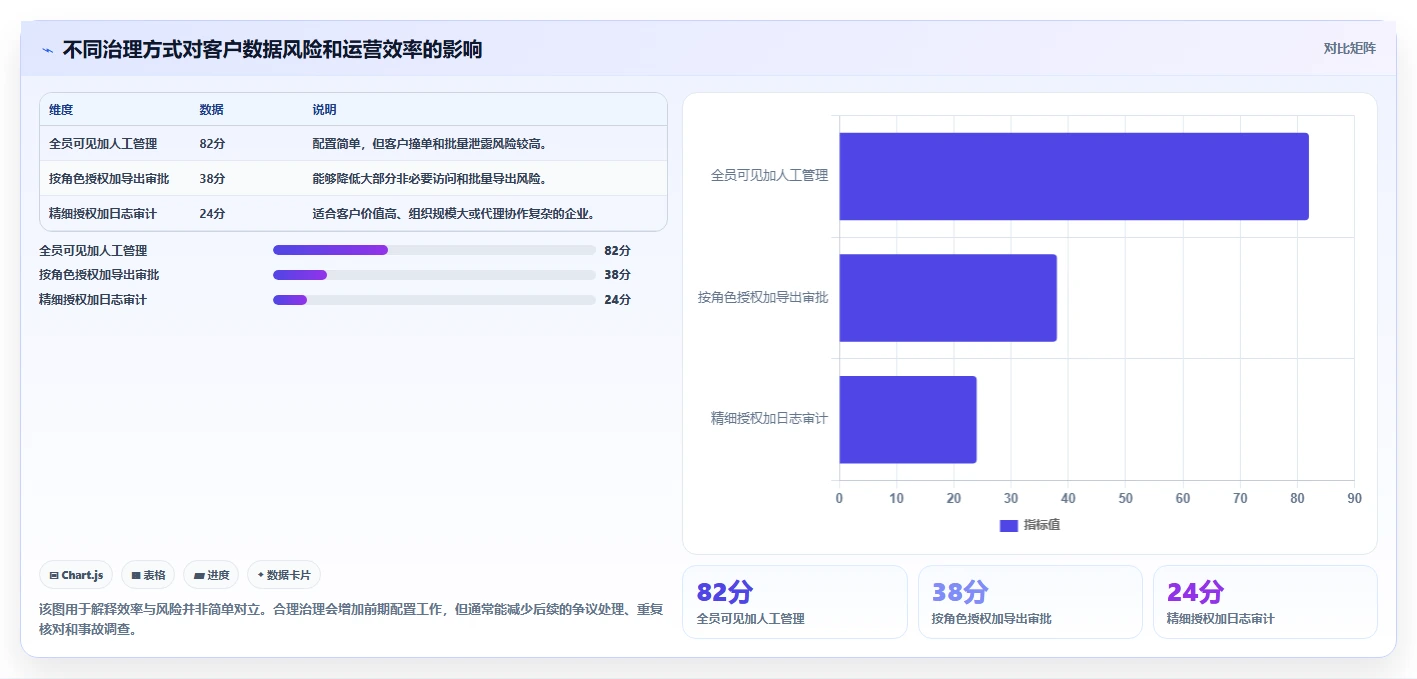
Task: Click the 数据 column header
Action: pos(212,110)
